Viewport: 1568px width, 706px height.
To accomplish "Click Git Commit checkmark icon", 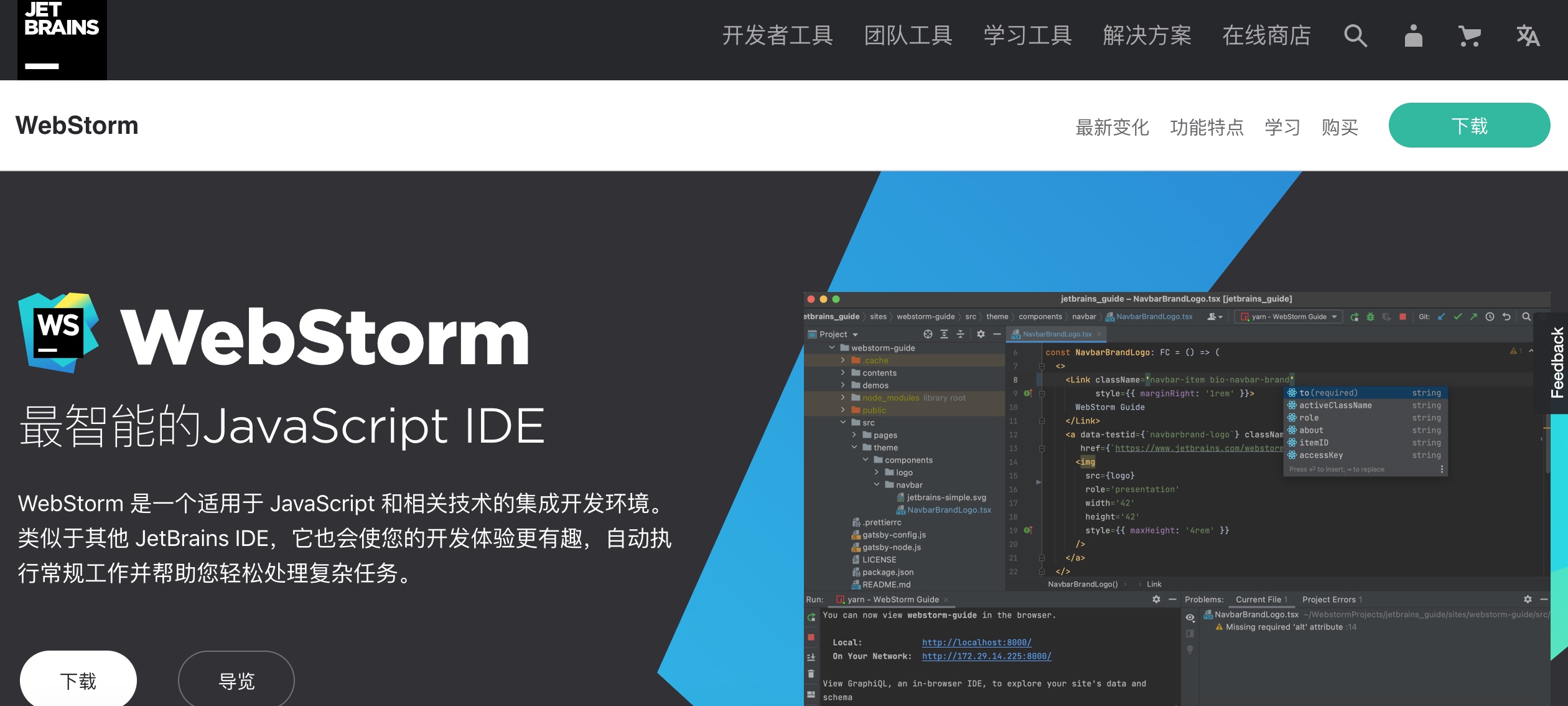I will (x=1457, y=317).
